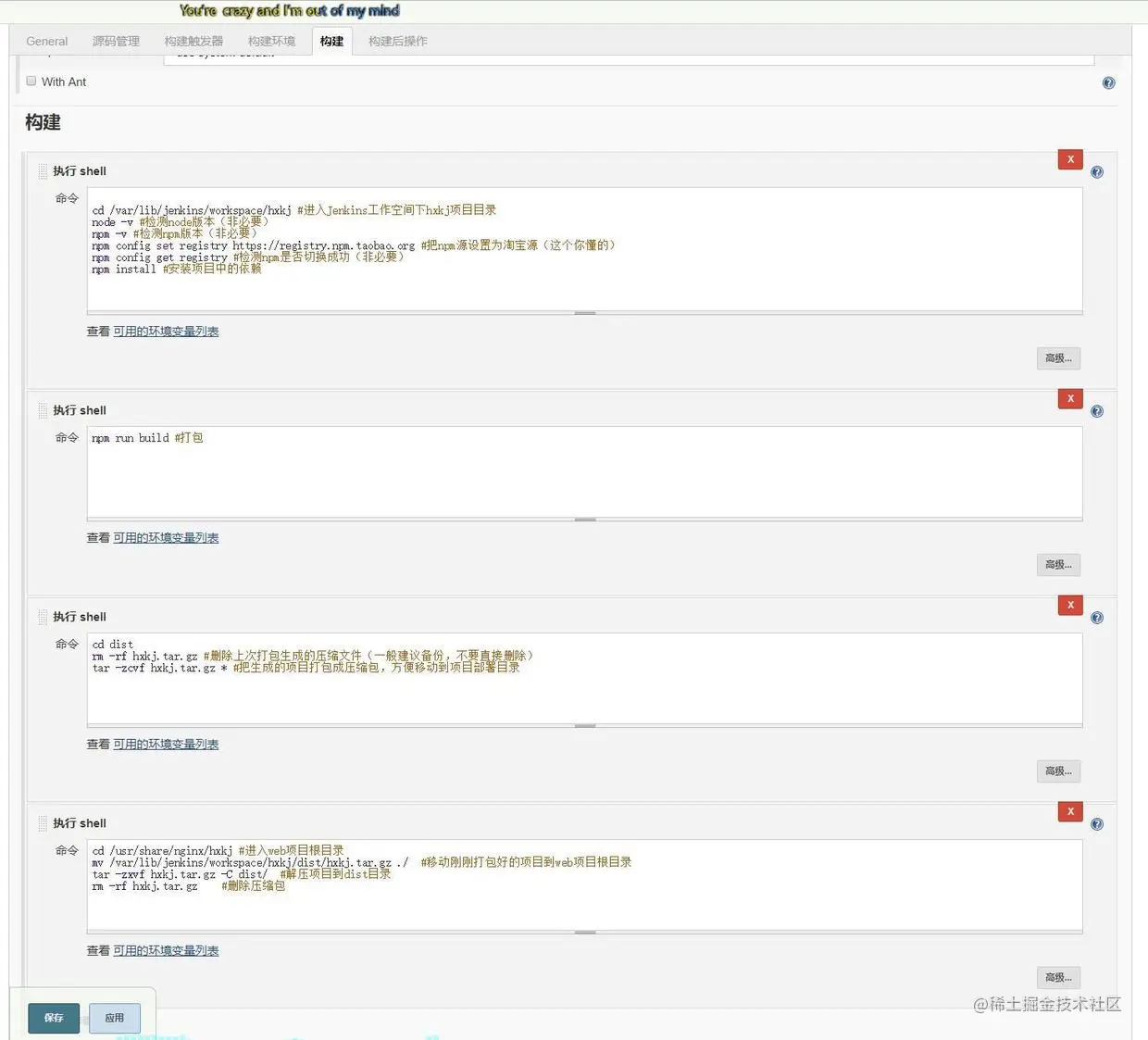
Task: Delete the first shell step with npm install
Action: (1070, 159)
